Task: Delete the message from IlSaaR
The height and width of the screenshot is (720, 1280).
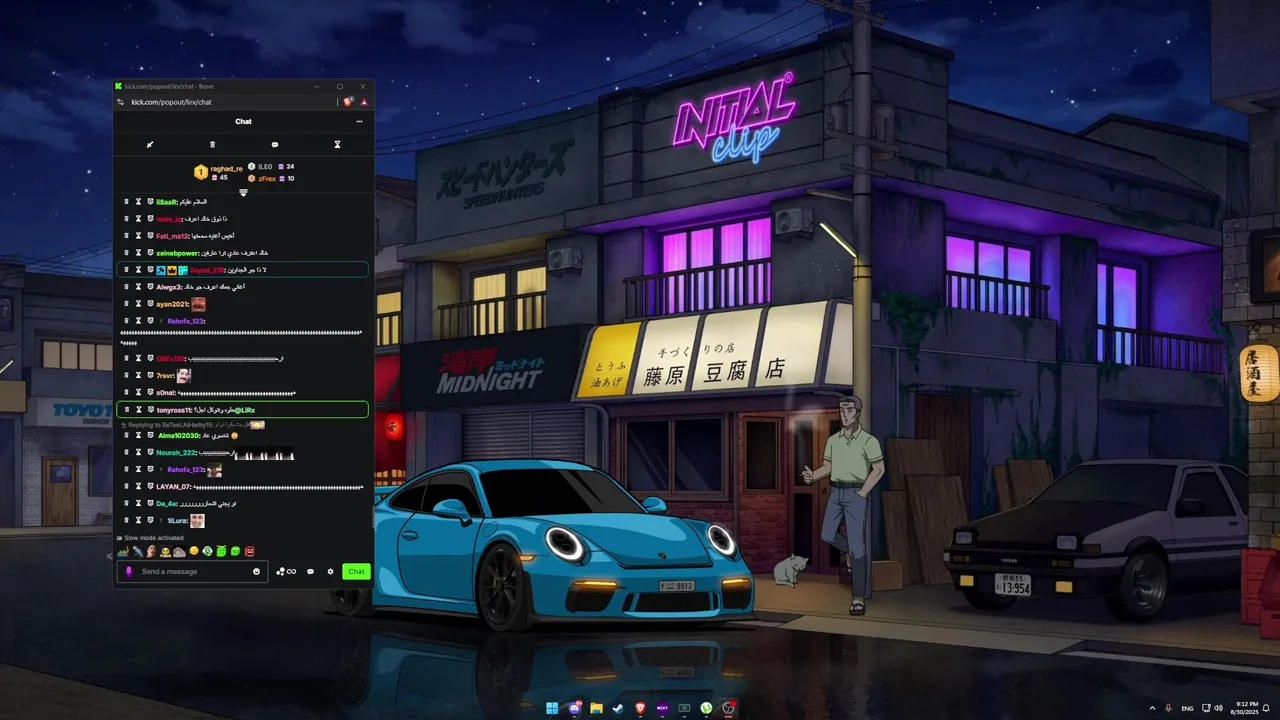Action: 126,202
